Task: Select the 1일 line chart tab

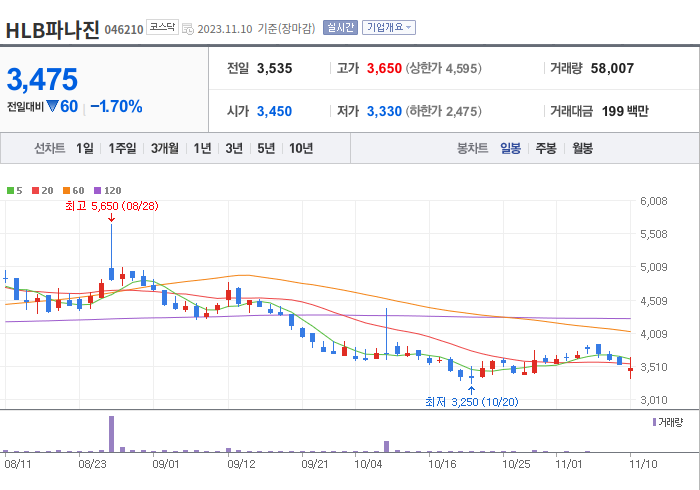Action: [84, 148]
